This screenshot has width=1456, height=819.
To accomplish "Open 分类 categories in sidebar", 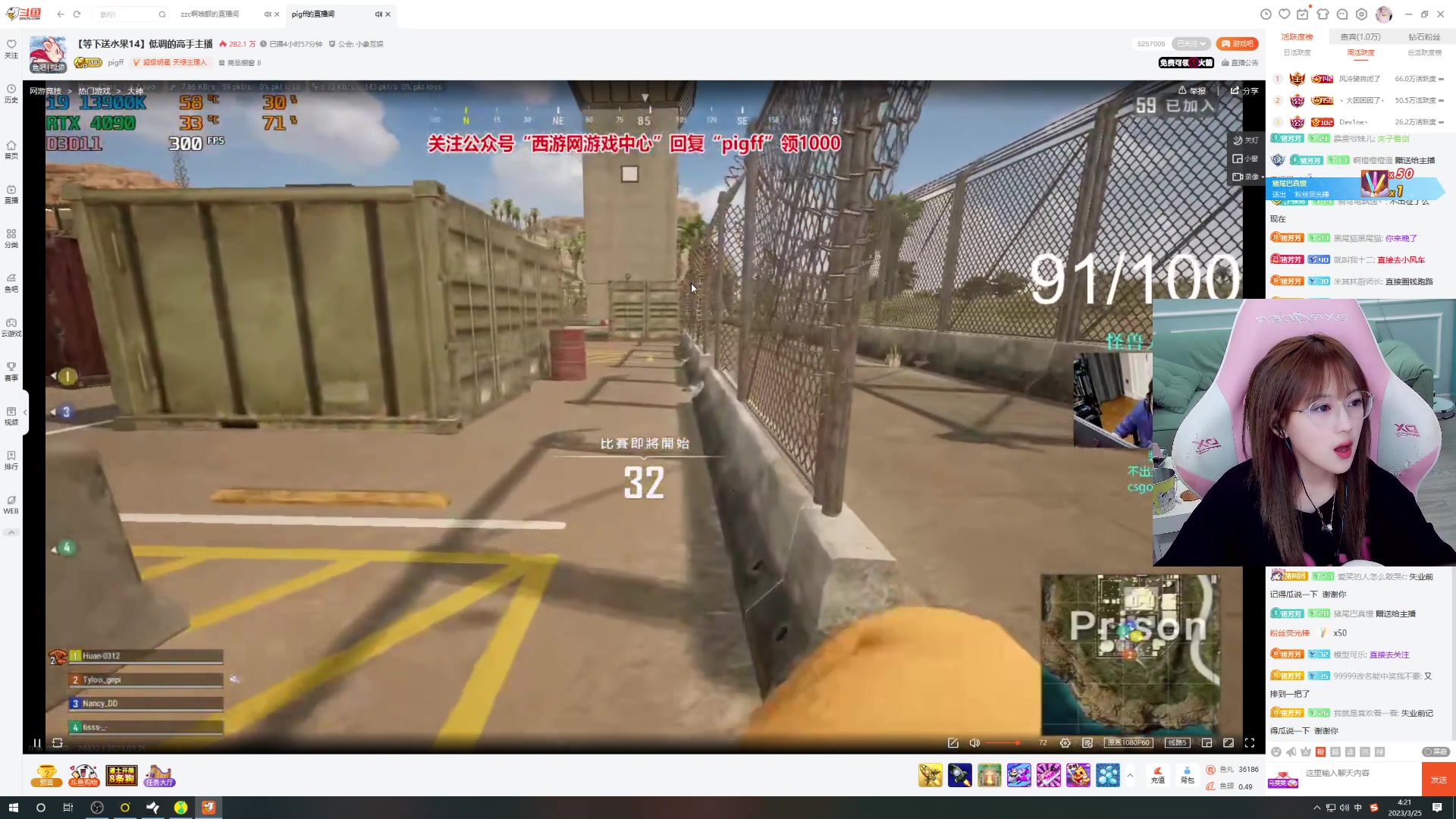I will pos(11,238).
